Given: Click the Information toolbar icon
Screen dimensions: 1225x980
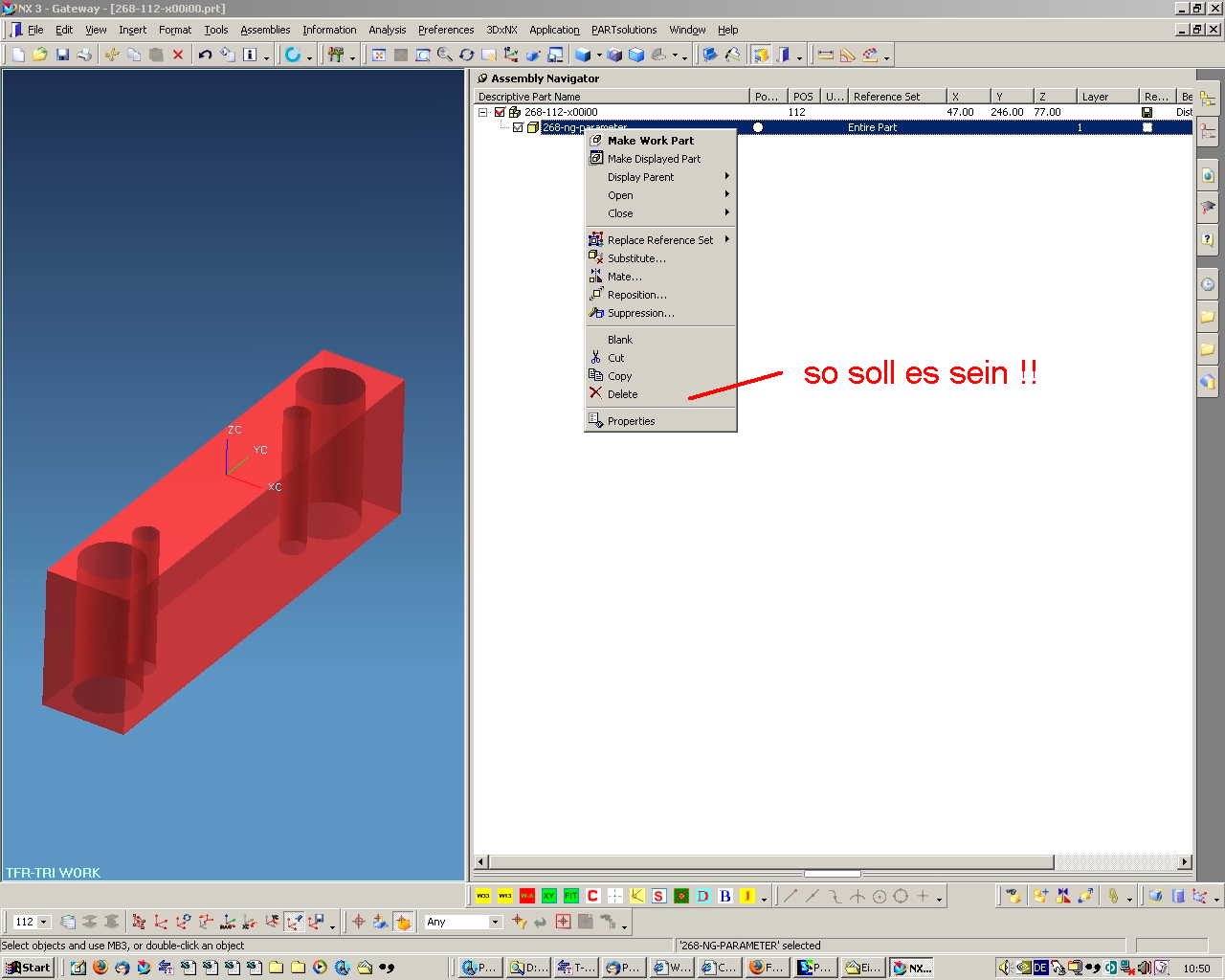Looking at the screenshot, I should click(x=250, y=55).
